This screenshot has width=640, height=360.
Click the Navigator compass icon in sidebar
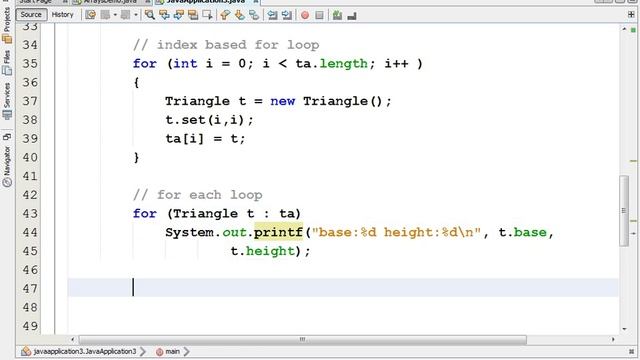point(7,182)
